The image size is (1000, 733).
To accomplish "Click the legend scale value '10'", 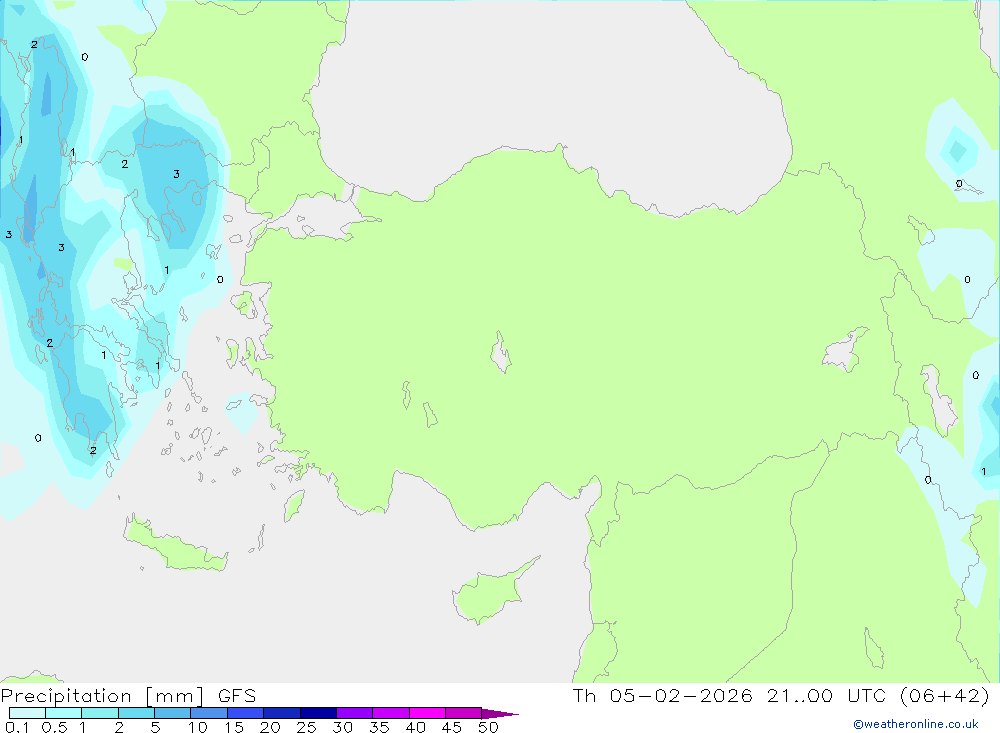I will coord(198,727).
